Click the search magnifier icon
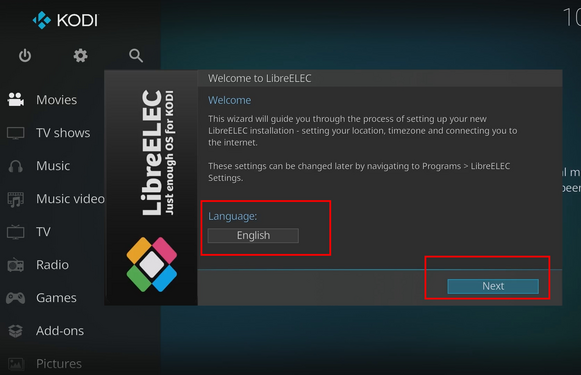This screenshot has width=581, height=375. (136, 56)
